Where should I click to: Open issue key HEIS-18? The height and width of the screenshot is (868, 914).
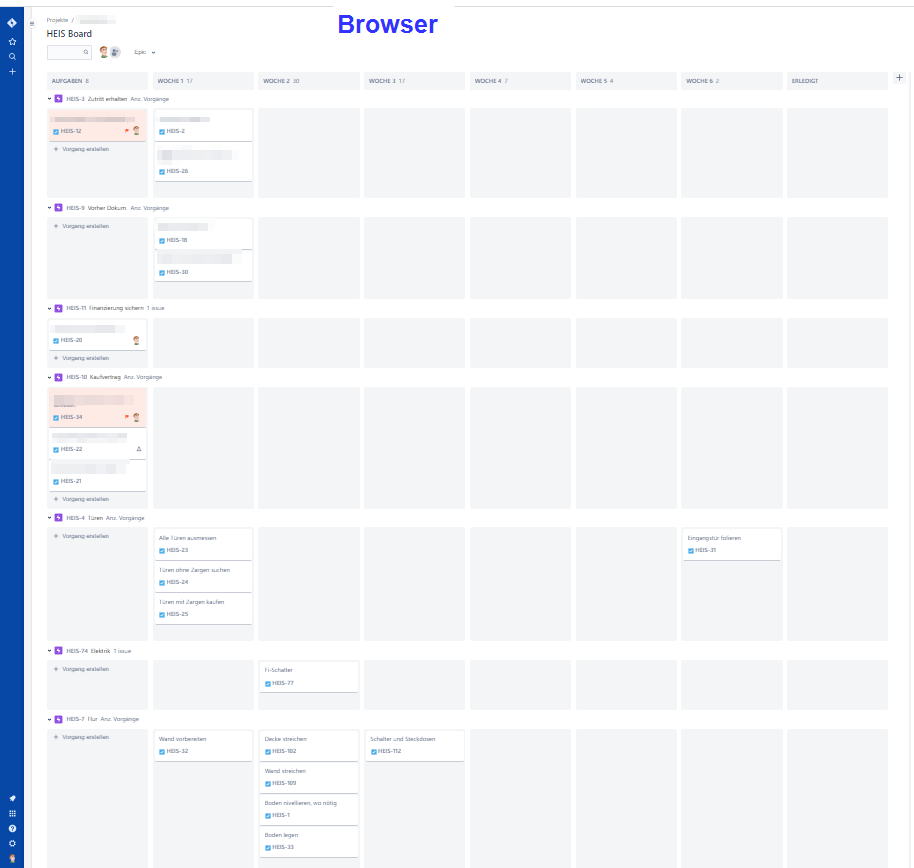(177, 240)
